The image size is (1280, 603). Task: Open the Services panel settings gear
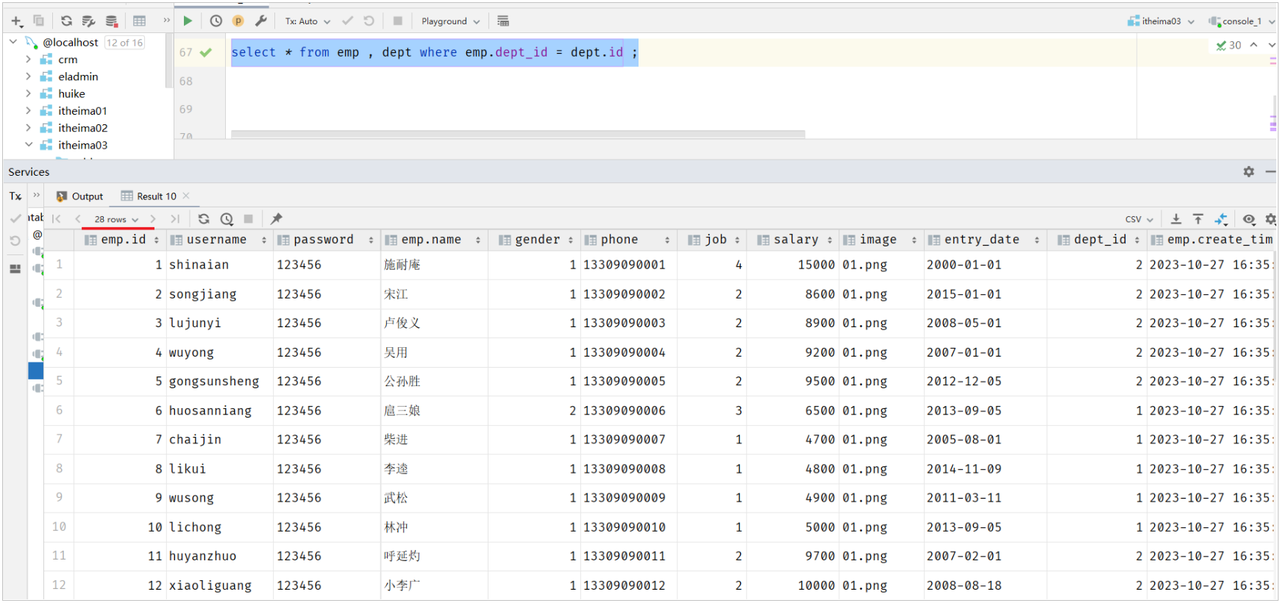click(x=1248, y=172)
